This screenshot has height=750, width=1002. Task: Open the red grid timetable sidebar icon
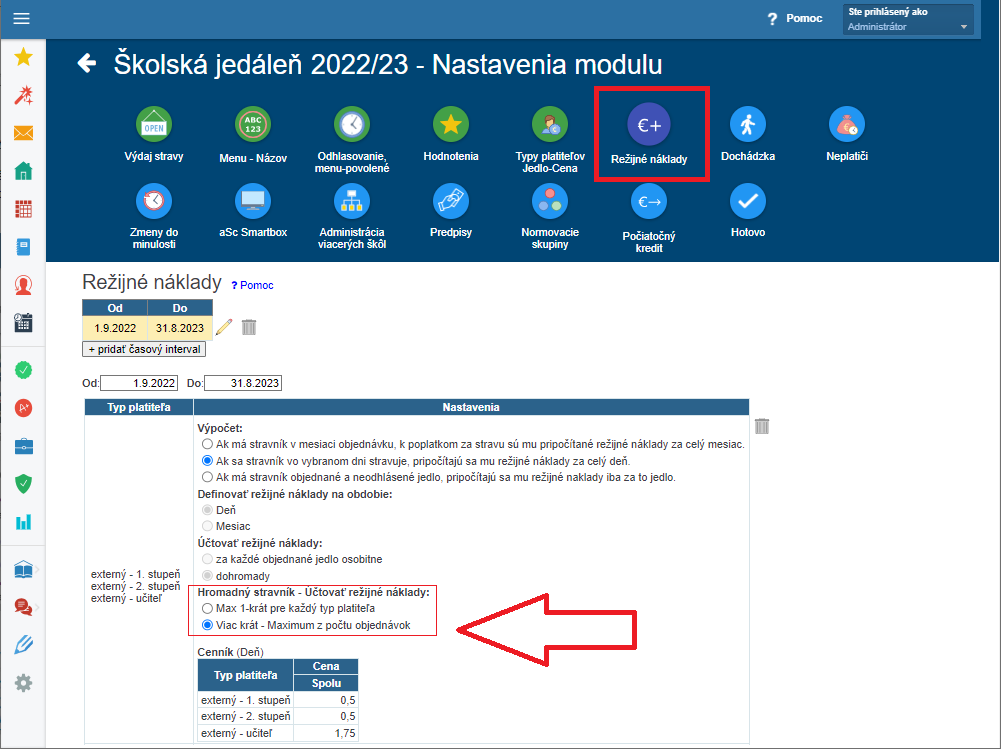24,209
